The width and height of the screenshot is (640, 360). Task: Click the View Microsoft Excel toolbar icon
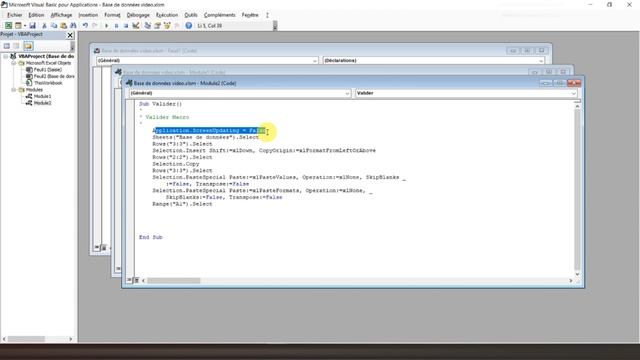[x=8, y=25]
